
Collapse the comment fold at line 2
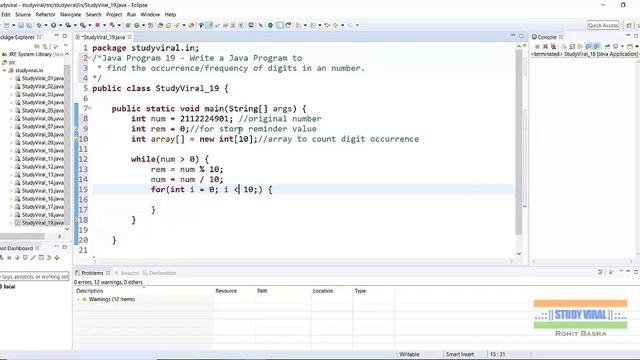(90, 58)
